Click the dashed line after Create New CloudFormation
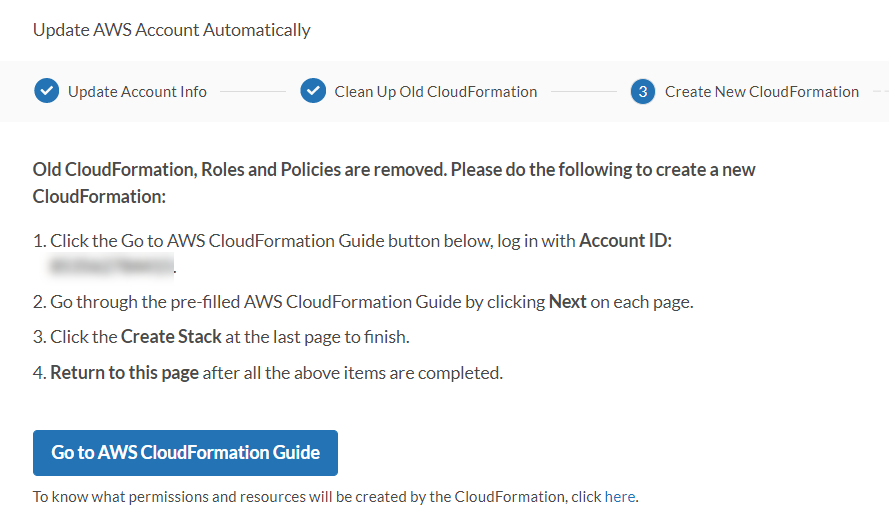889x532 pixels. [x=880, y=92]
